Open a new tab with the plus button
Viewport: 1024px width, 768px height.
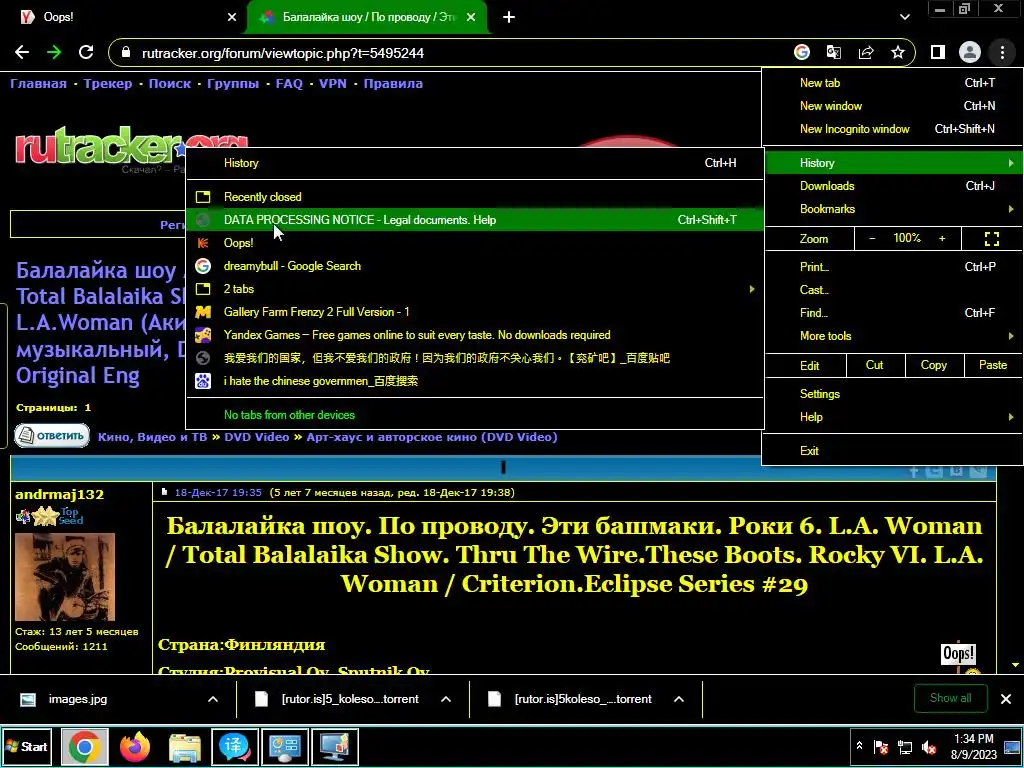pos(509,17)
